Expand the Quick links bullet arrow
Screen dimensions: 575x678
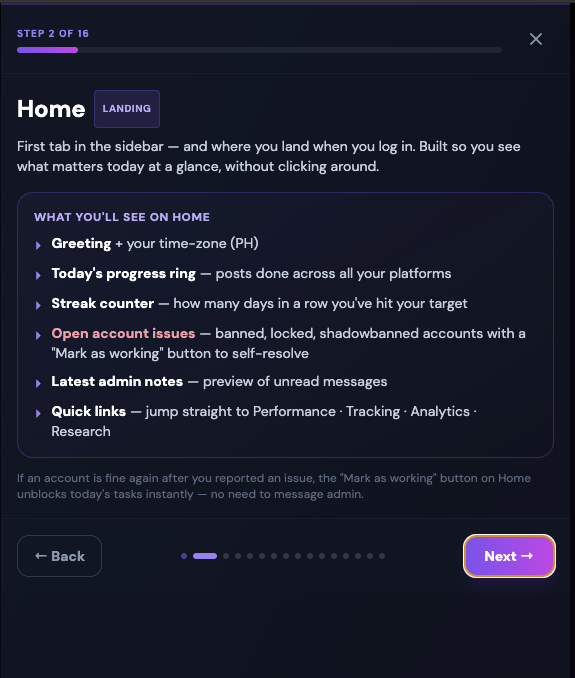38,413
